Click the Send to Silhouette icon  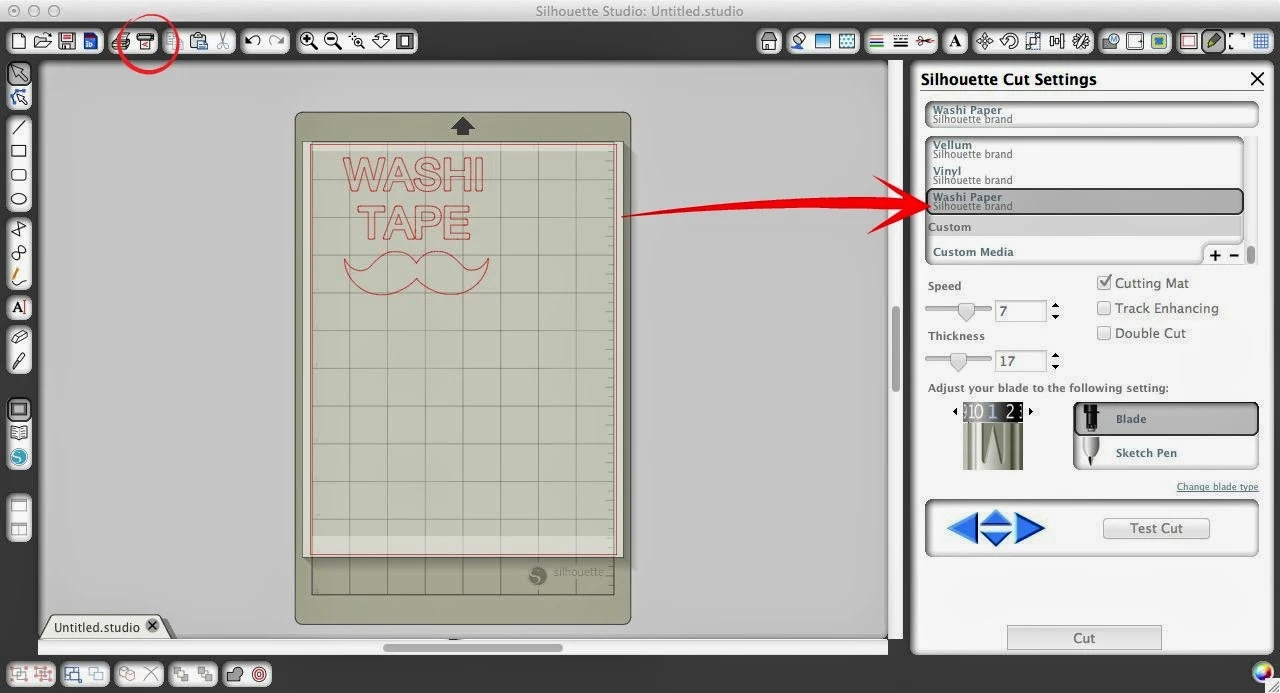pyautogui.click(x=146, y=41)
